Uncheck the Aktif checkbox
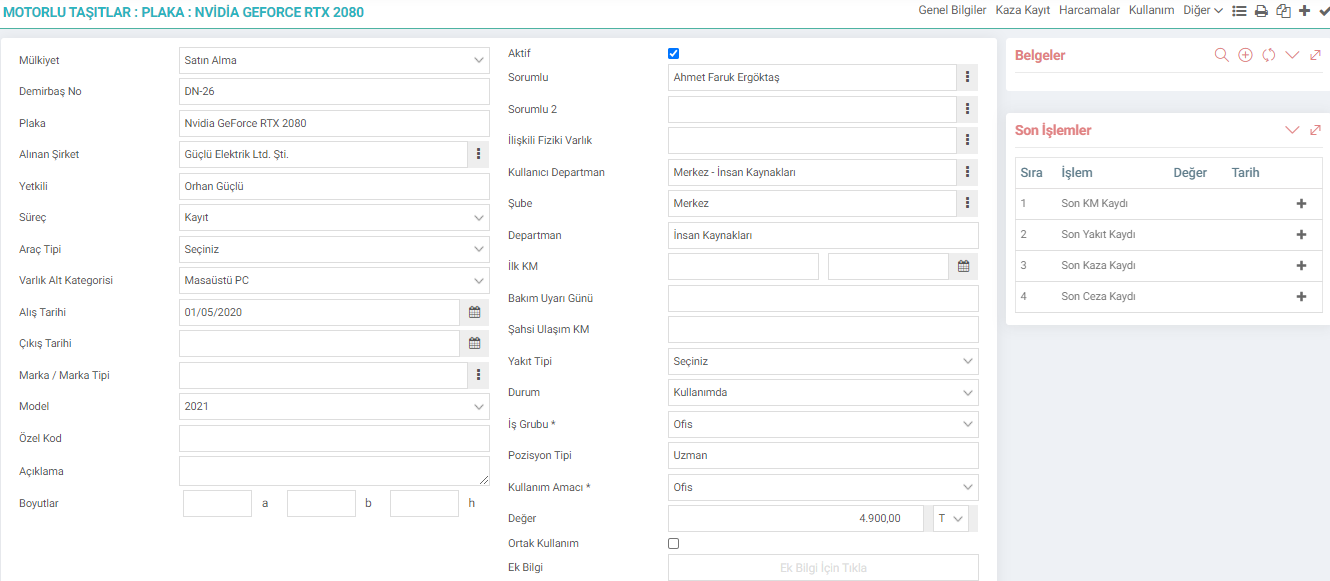This screenshot has height=581, width=1330. pos(673,54)
